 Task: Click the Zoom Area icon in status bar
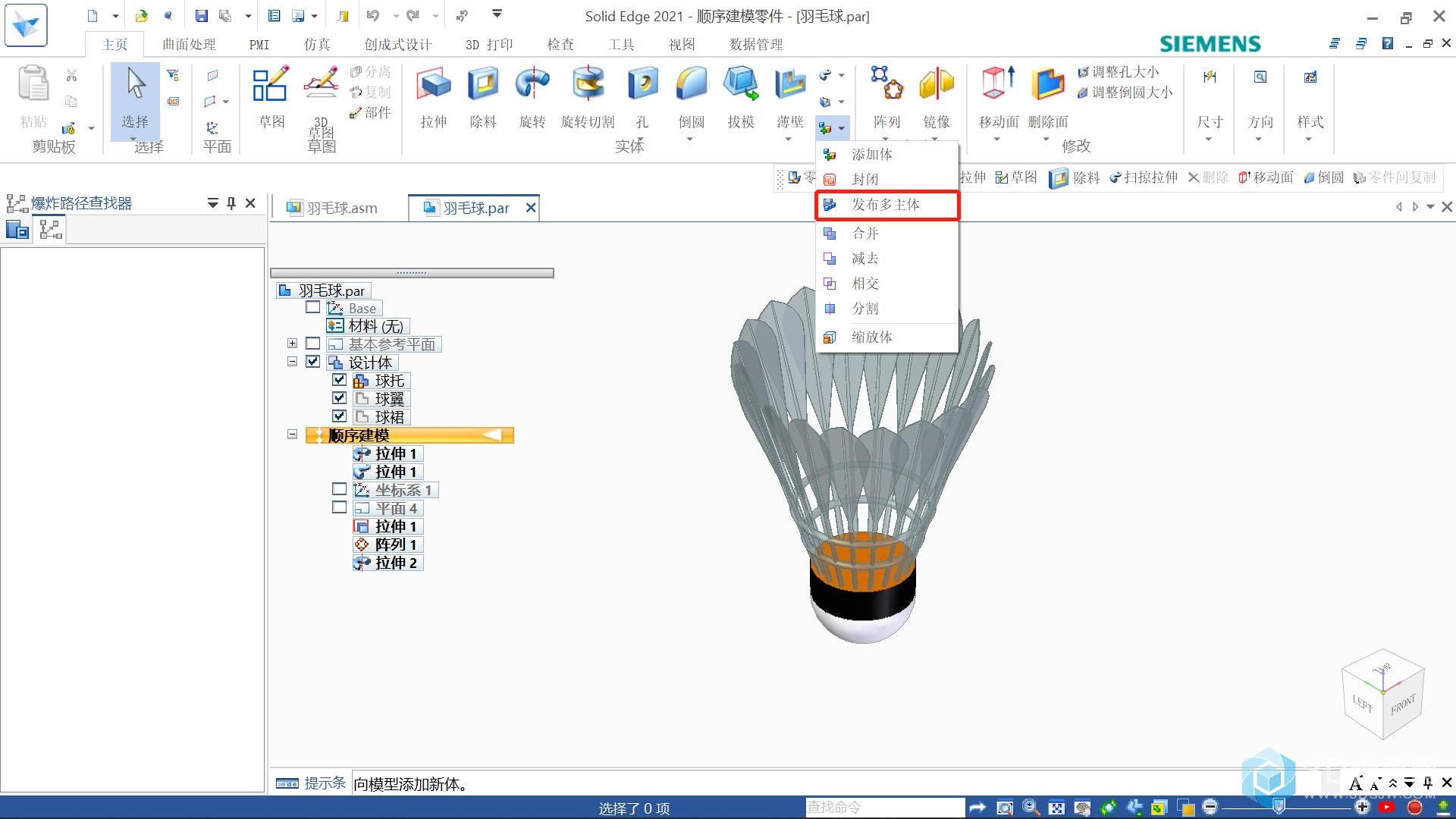pos(1005,808)
